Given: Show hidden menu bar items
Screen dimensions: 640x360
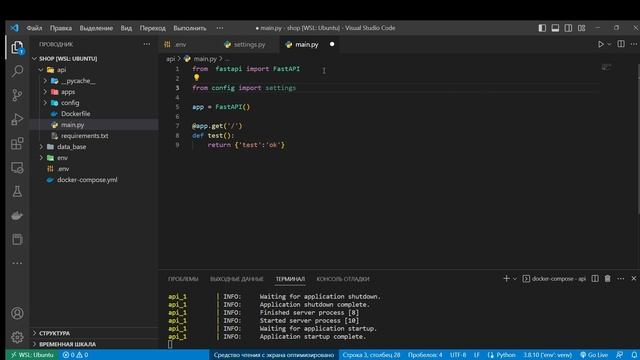Looking at the screenshot, I should point(220,28).
